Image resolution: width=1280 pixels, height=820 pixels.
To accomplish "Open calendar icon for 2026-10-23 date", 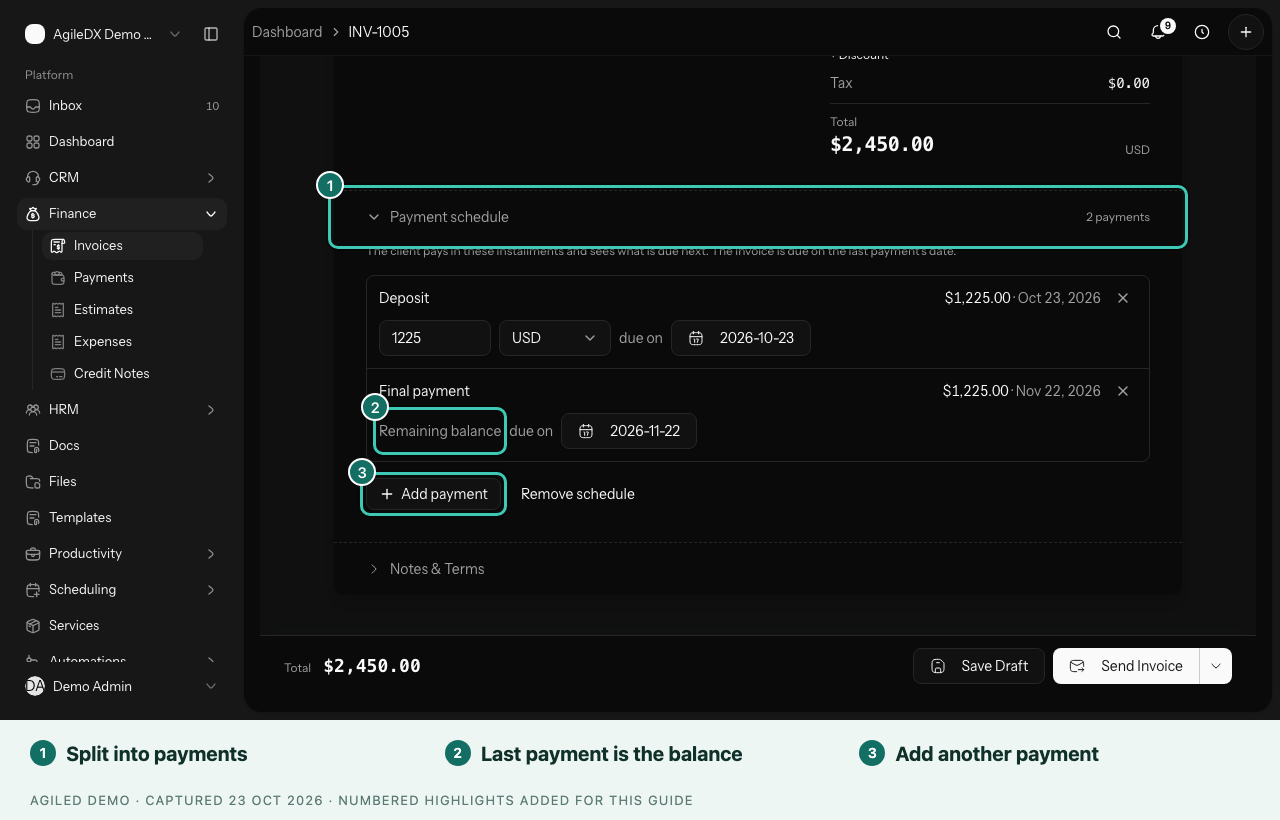I will tap(696, 338).
